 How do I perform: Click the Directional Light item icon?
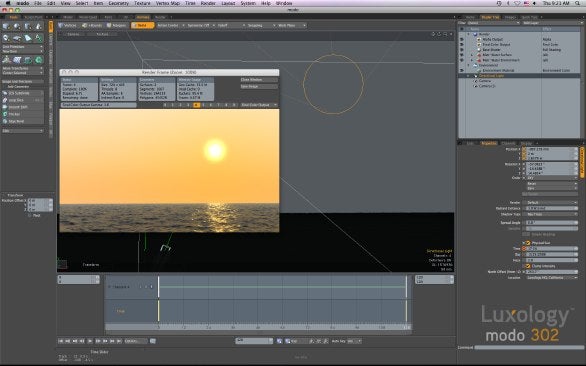click(475, 76)
